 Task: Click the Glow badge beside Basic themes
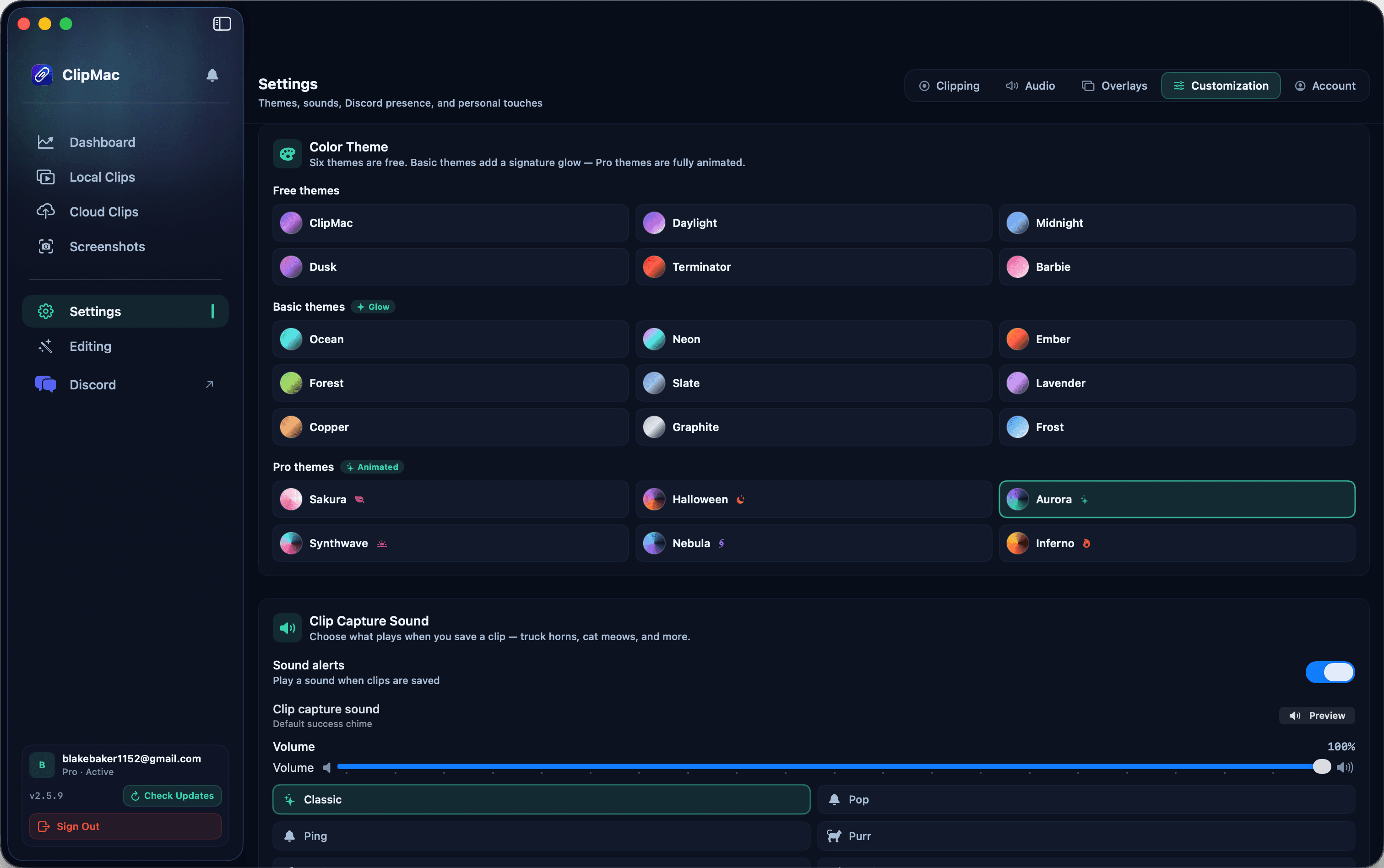tap(373, 307)
